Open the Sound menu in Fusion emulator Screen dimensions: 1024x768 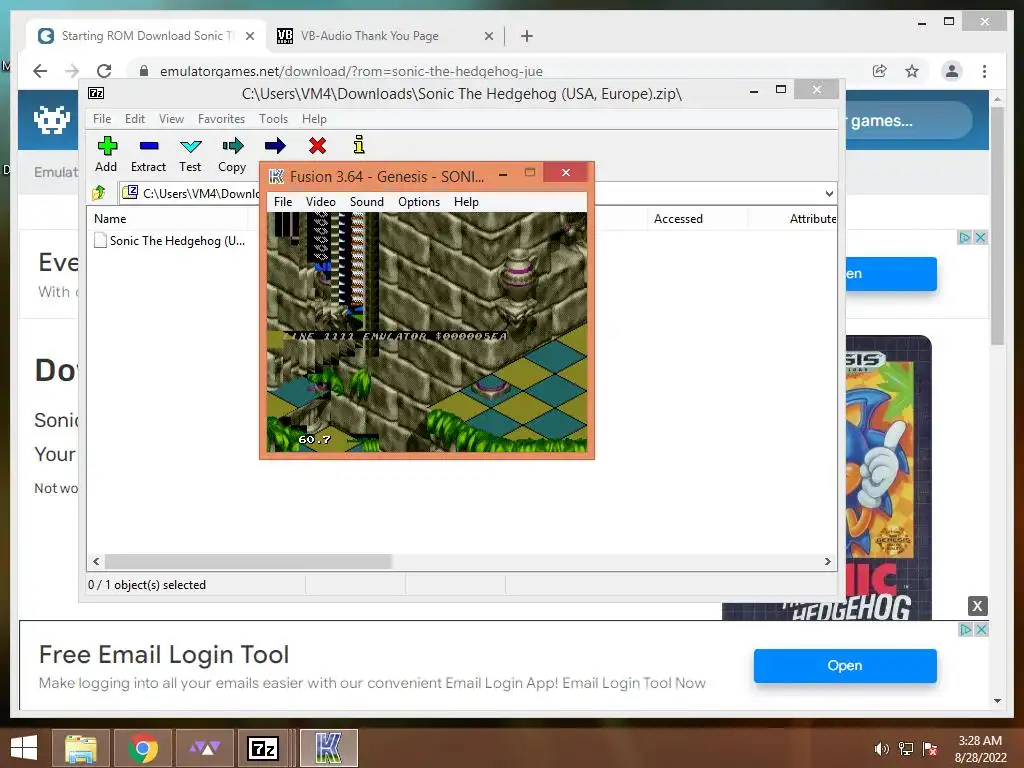pos(366,202)
